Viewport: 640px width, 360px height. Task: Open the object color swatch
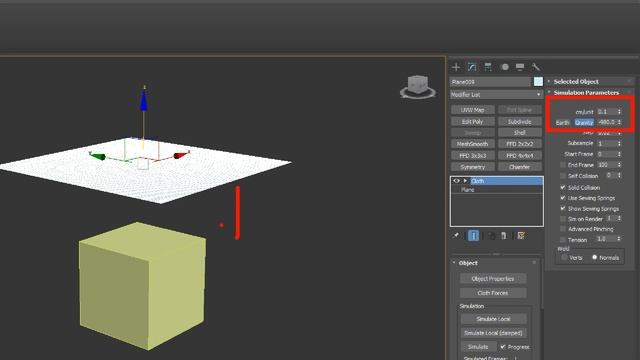[538, 82]
